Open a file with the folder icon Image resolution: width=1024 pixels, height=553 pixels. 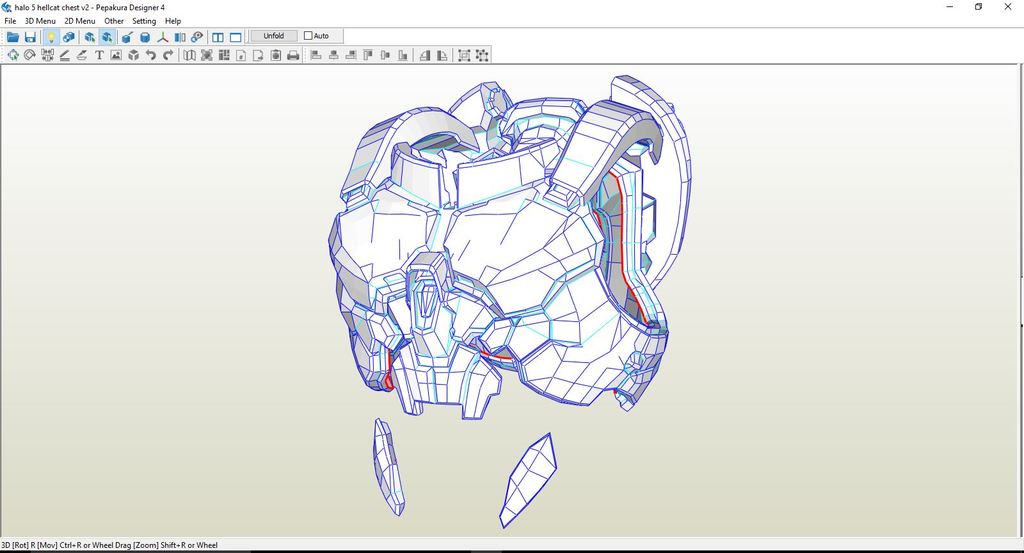pyautogui.click(x=12, y=37)
